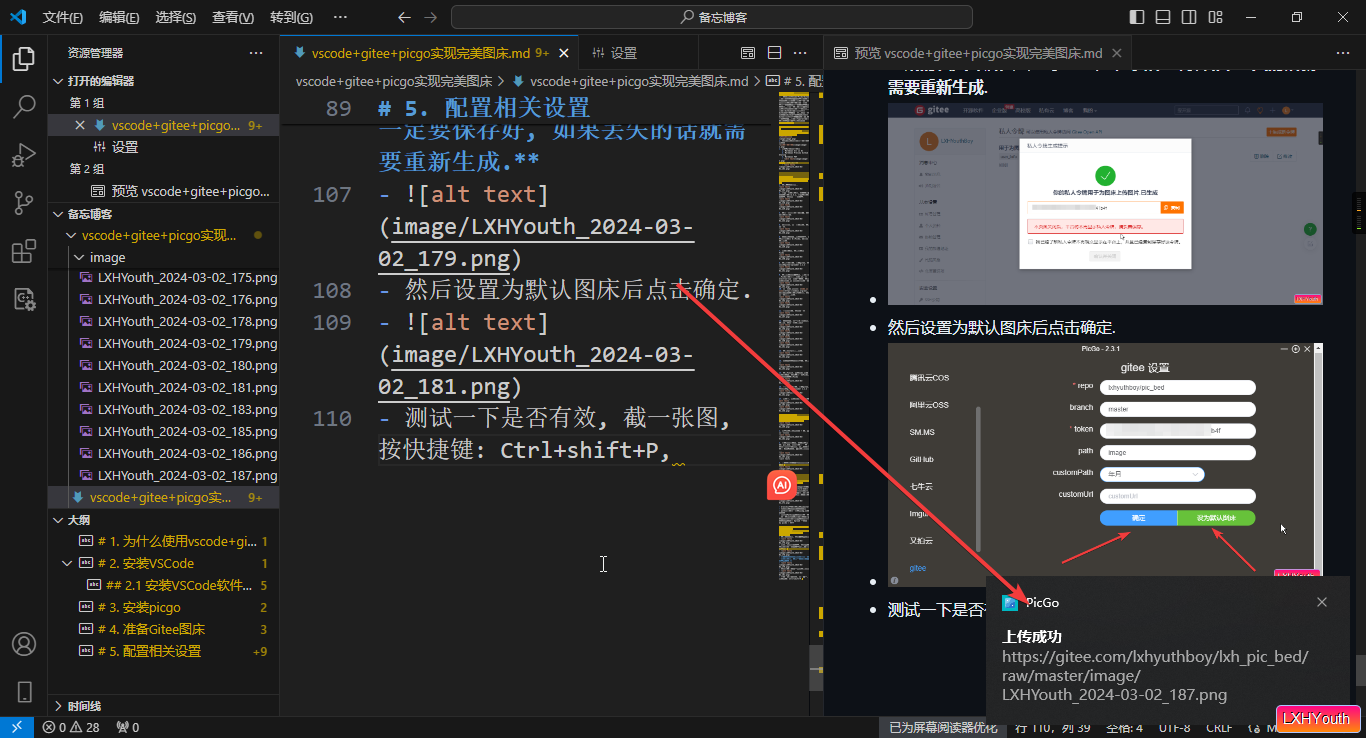This screenshot has height=738, width=1366.
Task: Open Run and Debug view
Action: point(24,155)
